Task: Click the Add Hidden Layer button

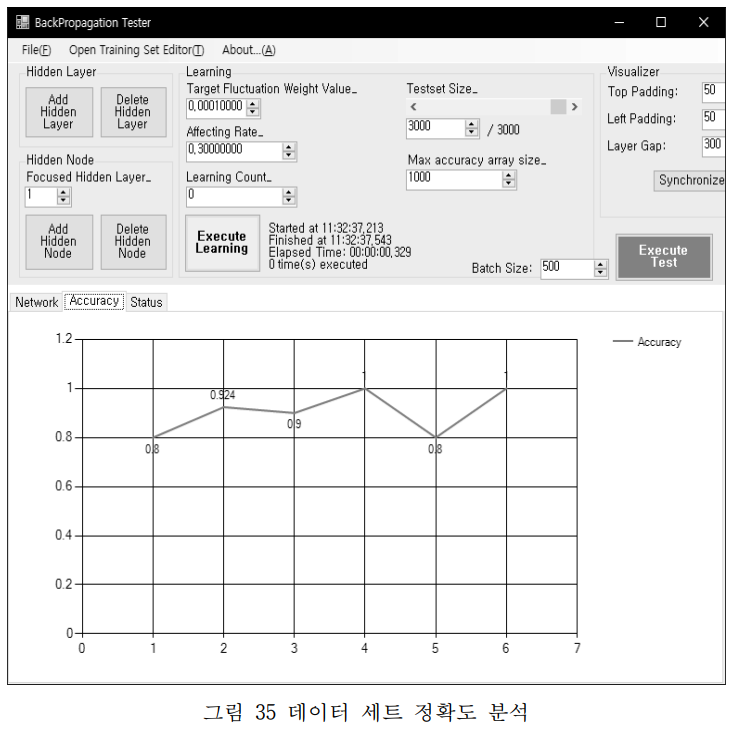Action: pyautogui.click(x=58, y=112)
